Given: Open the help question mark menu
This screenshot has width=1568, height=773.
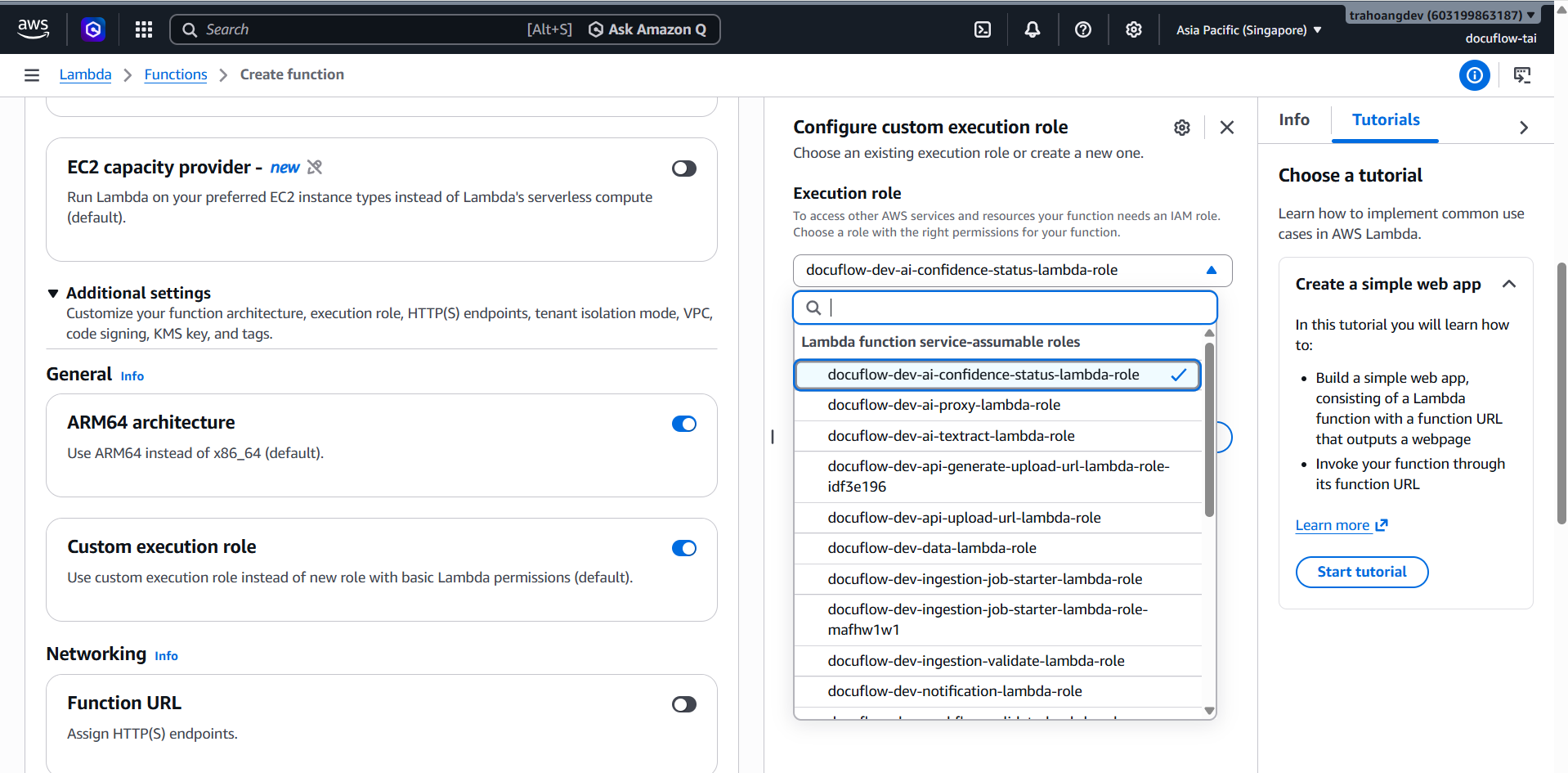Looking at the screenshot, I should click(x=1083, y=29).
